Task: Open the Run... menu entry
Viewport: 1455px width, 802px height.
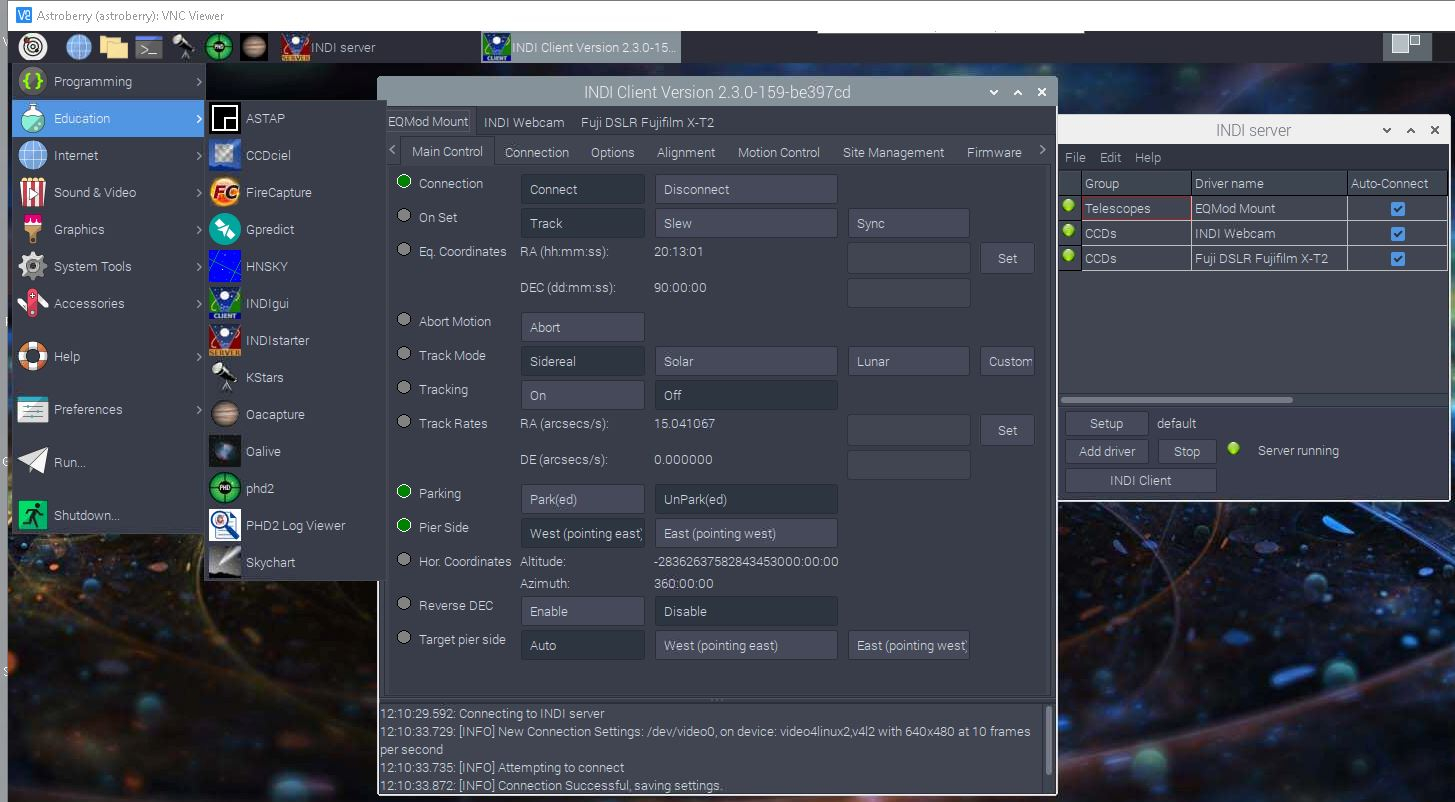Action: click(109, 462)
